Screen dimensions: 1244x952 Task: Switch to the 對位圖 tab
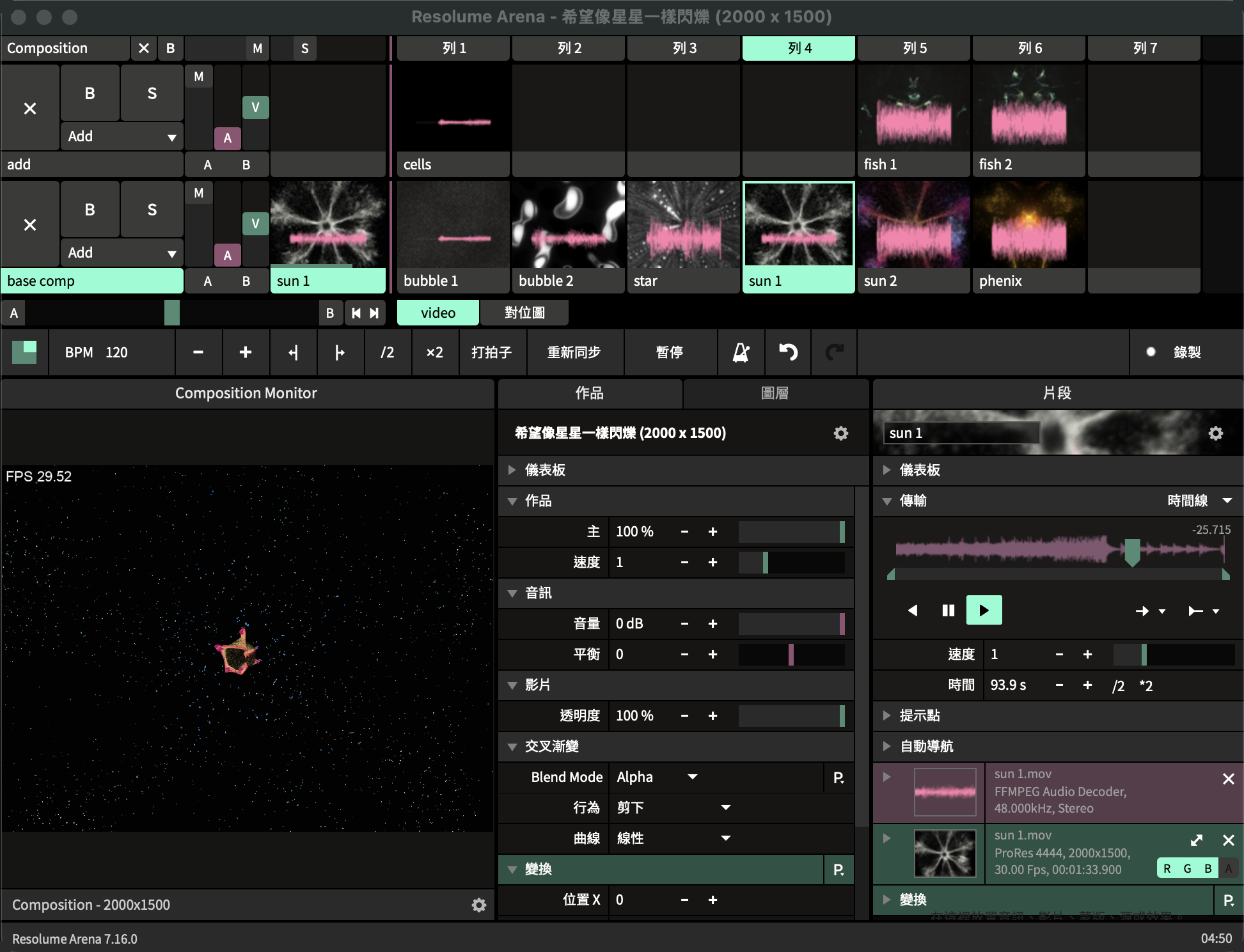[524, 313]
